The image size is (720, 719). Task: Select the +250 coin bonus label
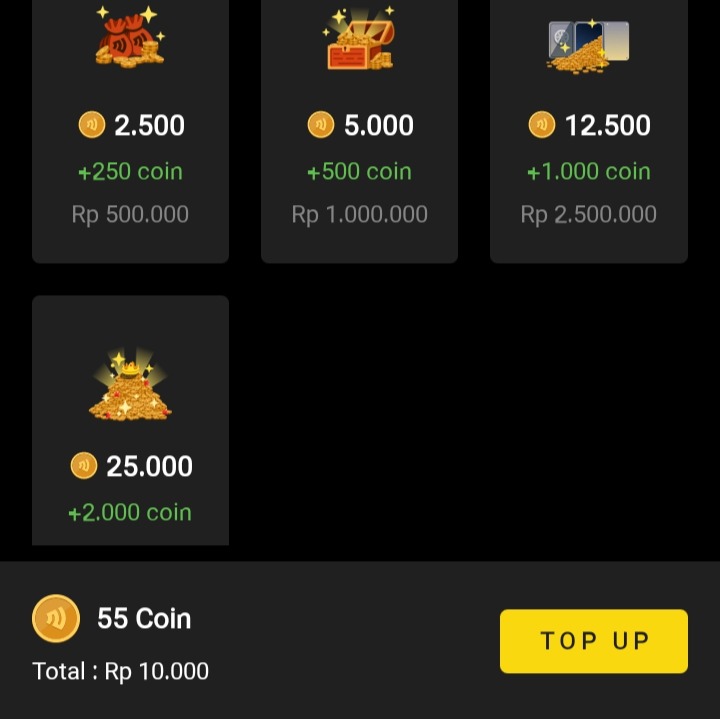click(130, 171)
